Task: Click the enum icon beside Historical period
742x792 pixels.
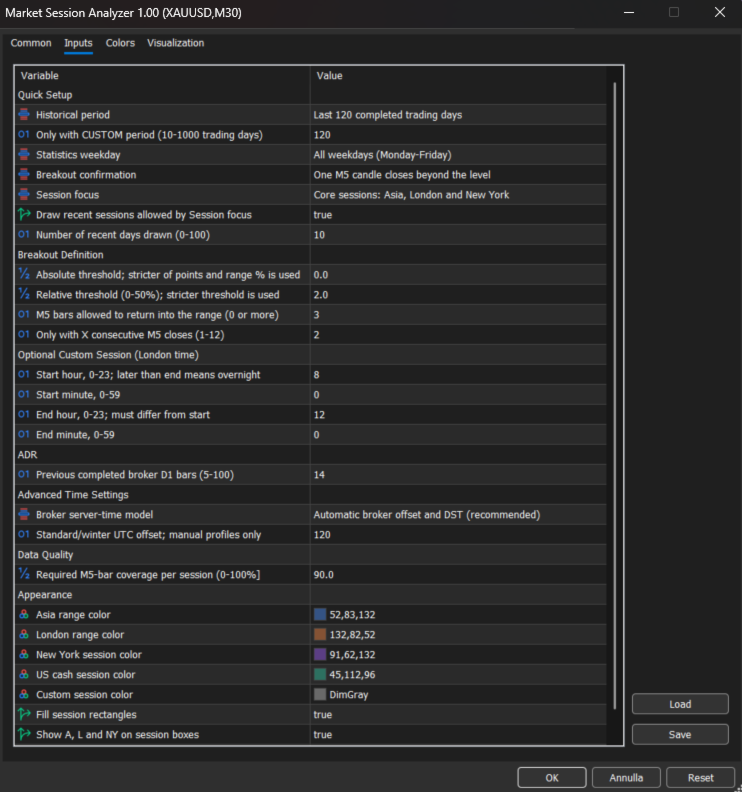Action: coord(24,115)
